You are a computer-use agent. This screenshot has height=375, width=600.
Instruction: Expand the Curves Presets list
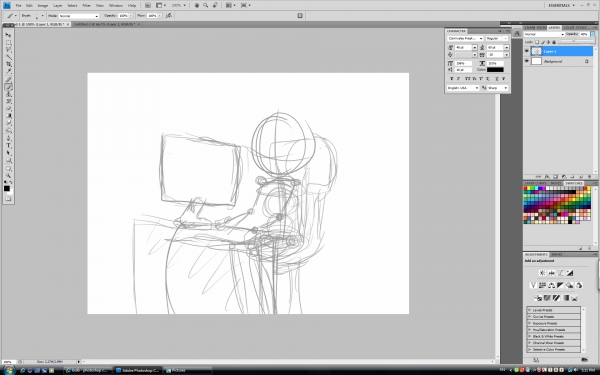pyautogui.click(x=554, y=317)
